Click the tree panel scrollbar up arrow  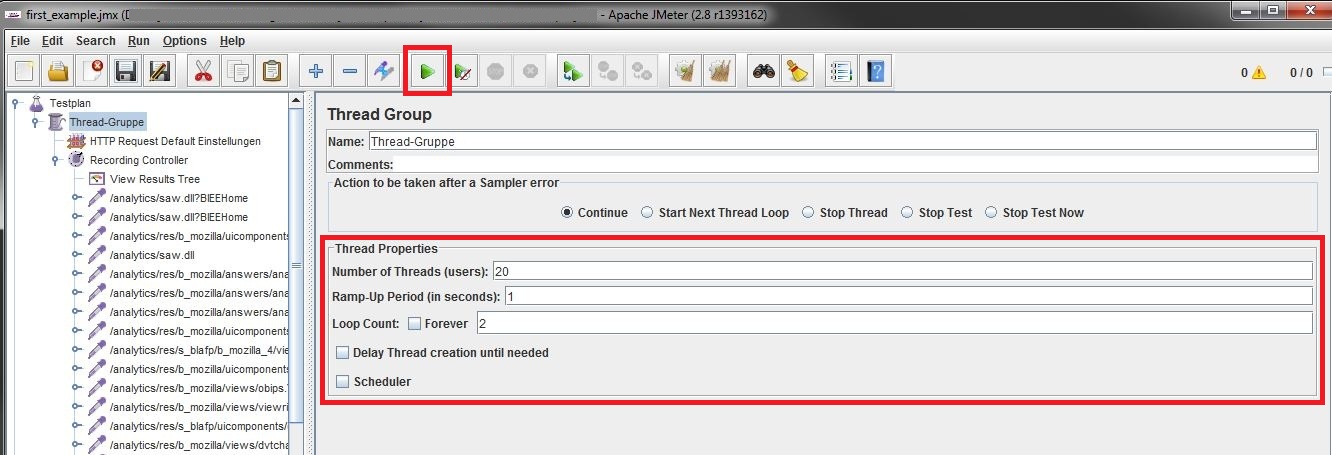click(x=296, y=101)
